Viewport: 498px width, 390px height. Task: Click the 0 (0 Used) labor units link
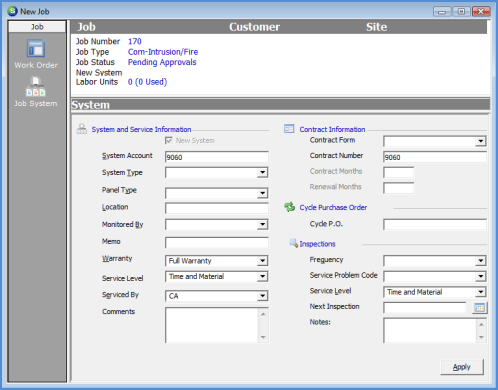pyautogui.click(x=147, y=82)
